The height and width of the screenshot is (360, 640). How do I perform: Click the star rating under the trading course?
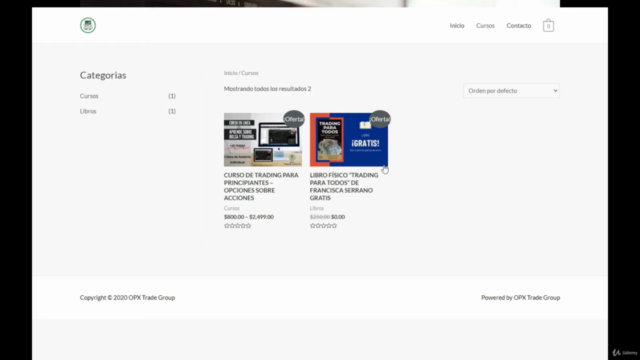(x=238, y=226)
